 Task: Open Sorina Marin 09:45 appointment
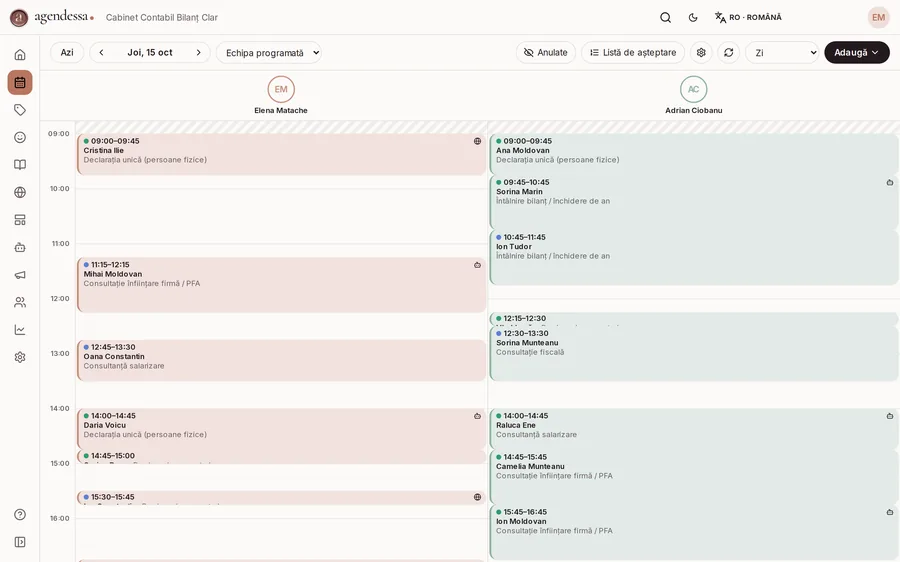(694, 202)
